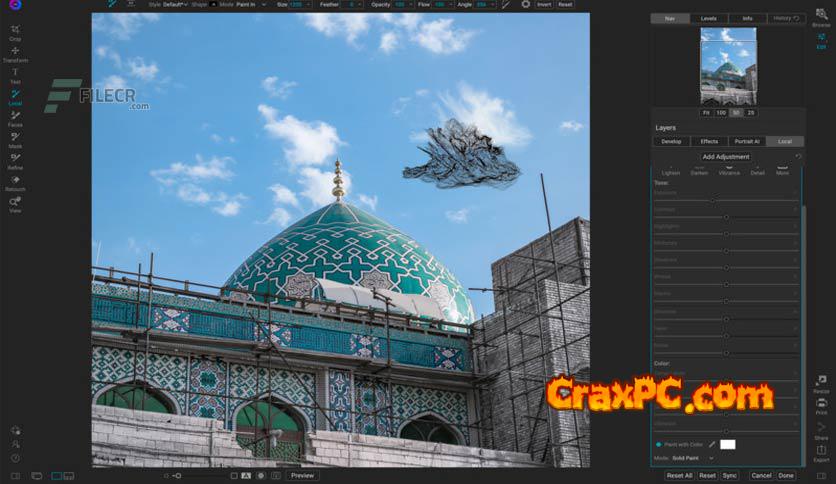
Task: Click the Add Adjustment button
Action: coord(726,157)
